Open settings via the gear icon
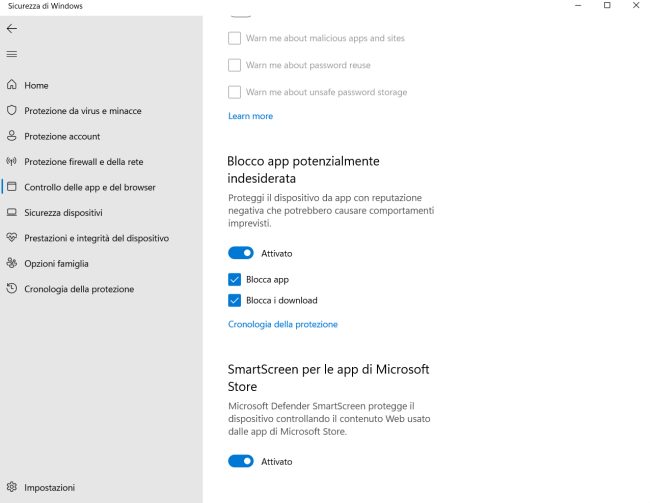 point(12,487)
